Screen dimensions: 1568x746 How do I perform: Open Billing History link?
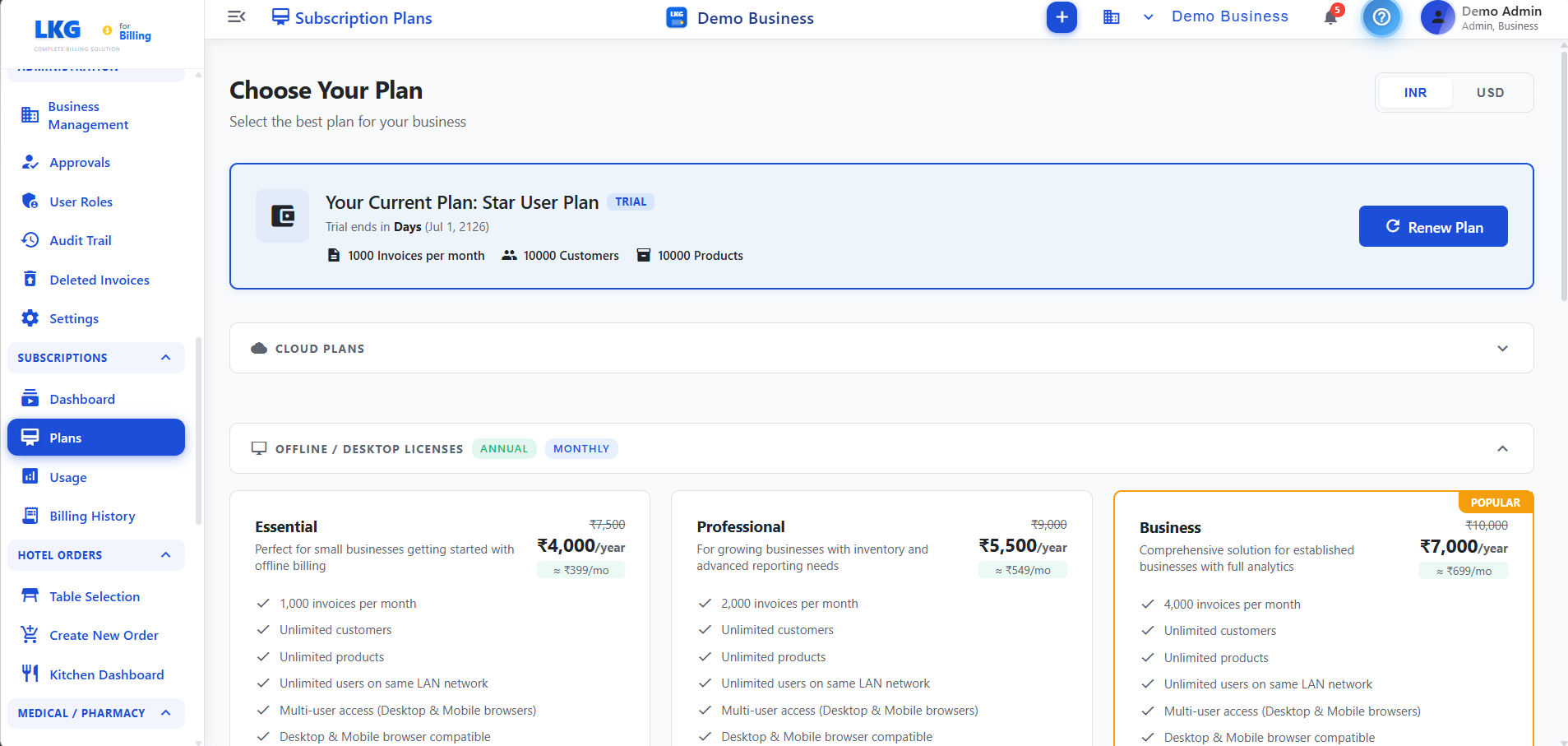pyautogui.click(x=92, y=516)
